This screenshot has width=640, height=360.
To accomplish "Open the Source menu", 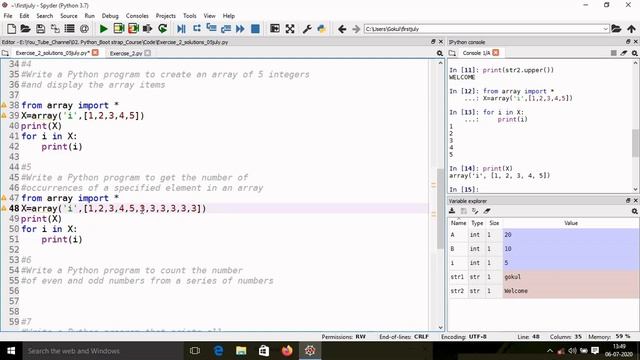I will click(69, 16).
